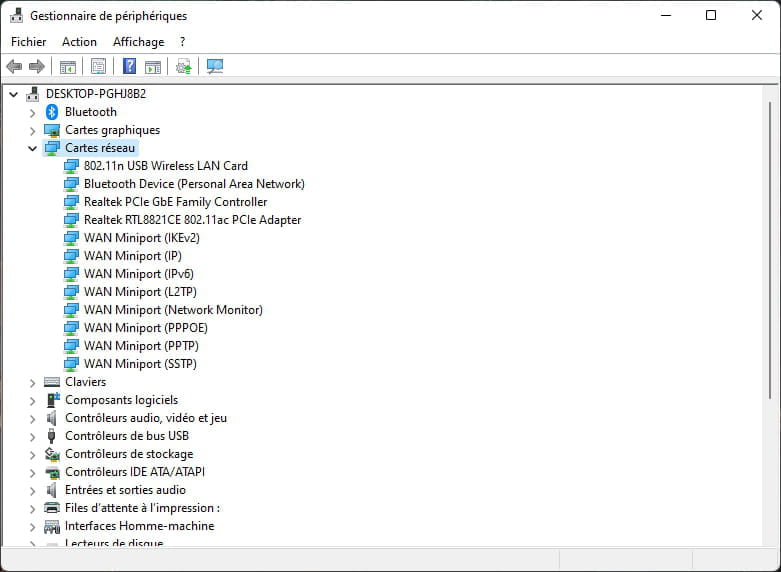Expand Files d'attente à l'impression category
781x572 pixels.
point(32,509)
